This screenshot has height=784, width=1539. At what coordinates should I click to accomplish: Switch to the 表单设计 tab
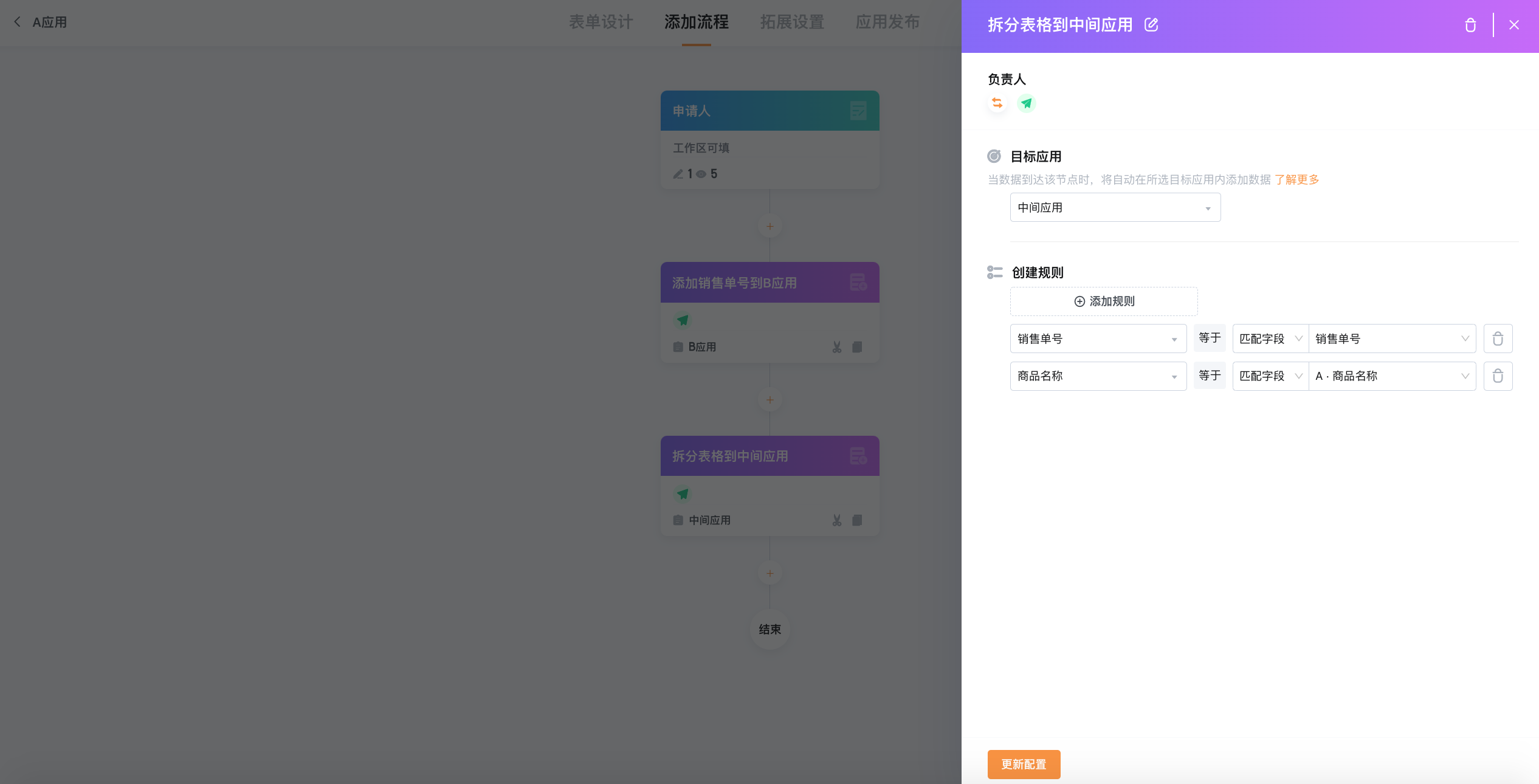601,22
